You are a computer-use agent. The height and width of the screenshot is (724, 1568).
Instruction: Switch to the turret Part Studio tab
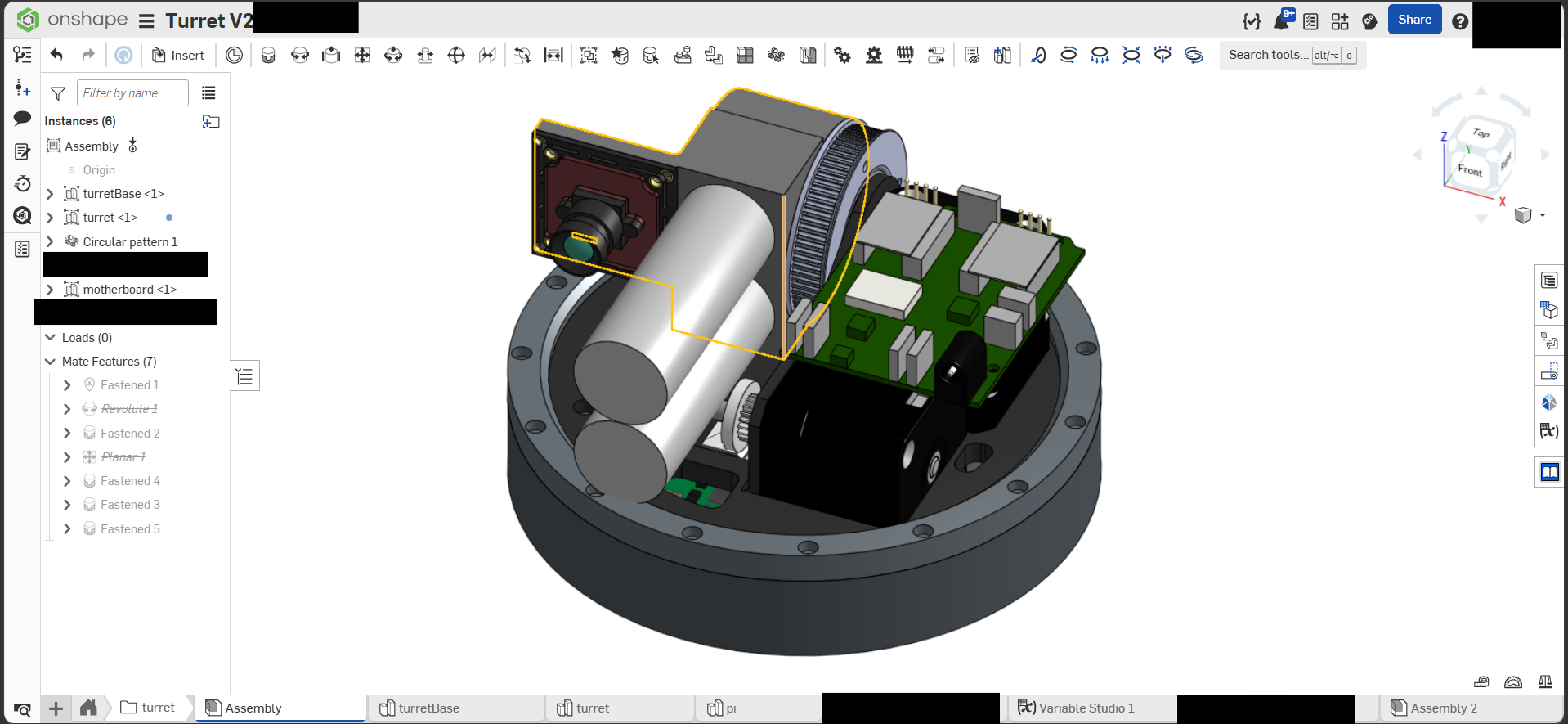620,708
